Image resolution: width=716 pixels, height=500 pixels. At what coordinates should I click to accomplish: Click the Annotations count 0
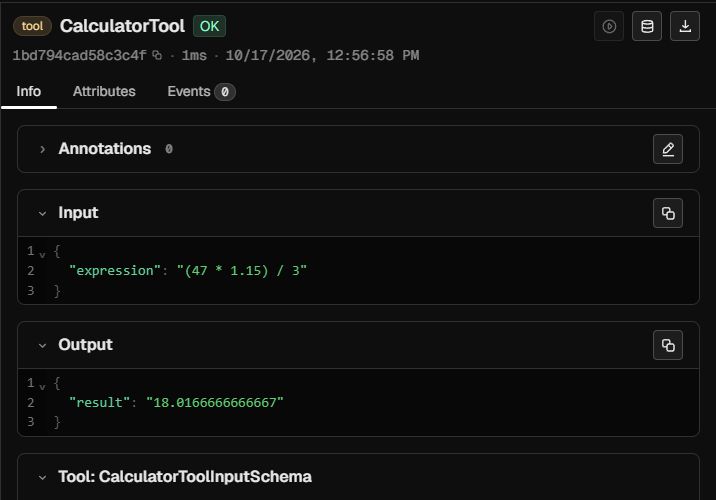pyautogui.click(x=169, y=149)
